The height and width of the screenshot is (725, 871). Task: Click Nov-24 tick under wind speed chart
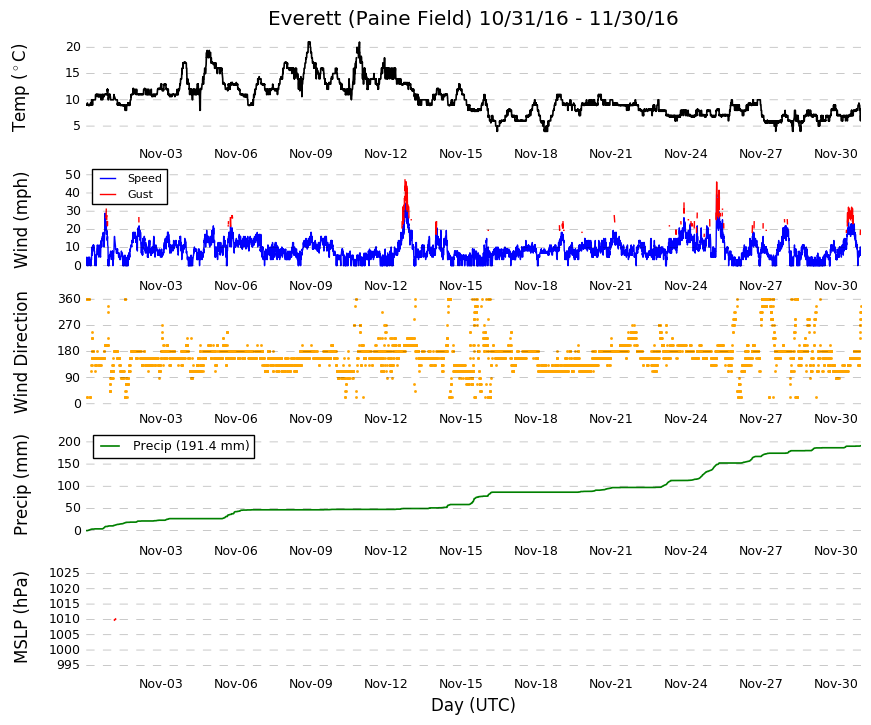tap(685, 286)
